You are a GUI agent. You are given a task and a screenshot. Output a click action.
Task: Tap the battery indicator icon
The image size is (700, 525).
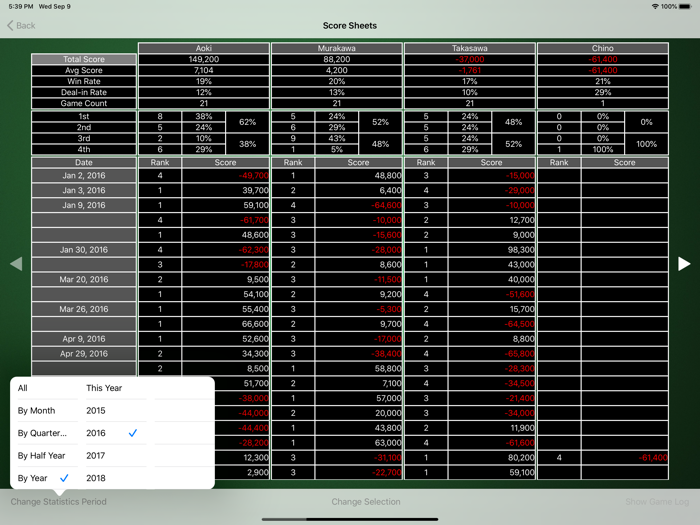685,6
